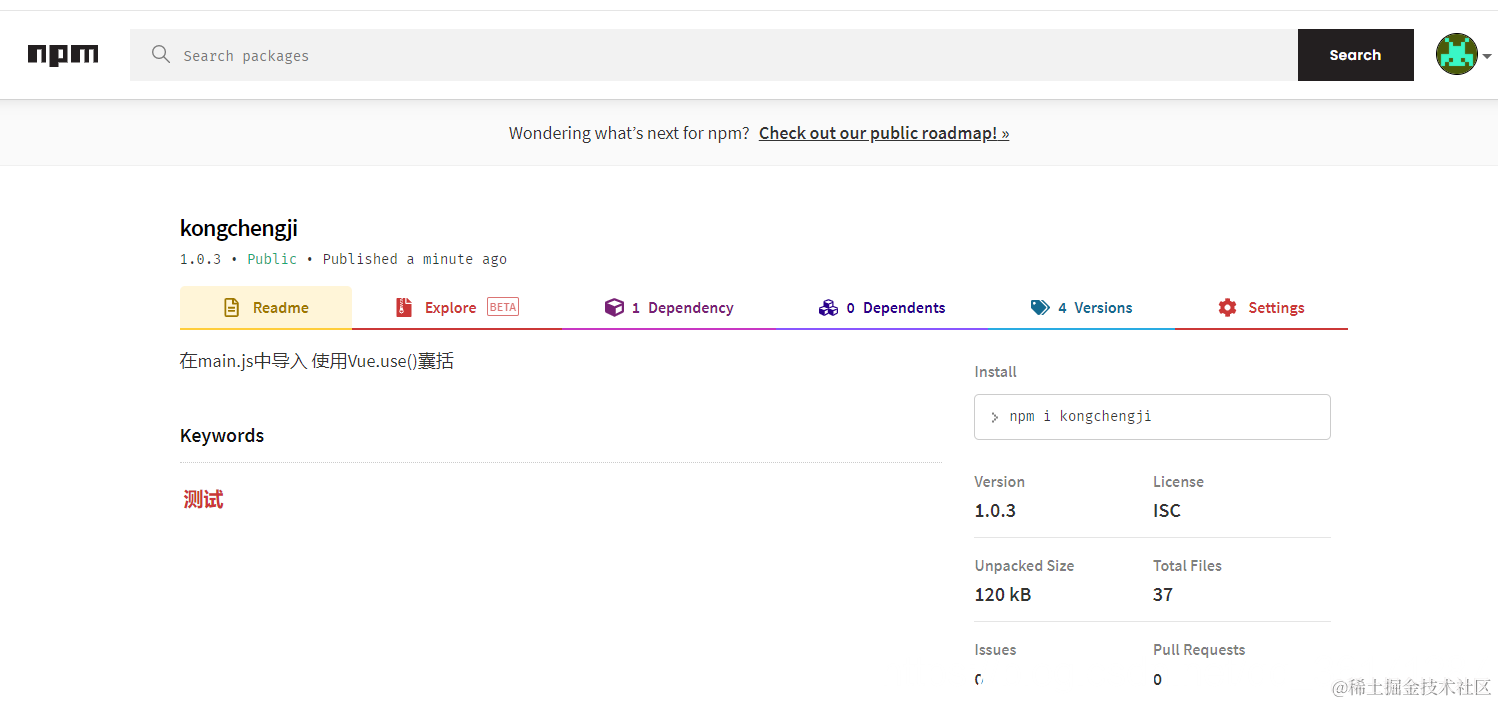1498x704 pixels.
Task: Click the kongchengji package title
Action: (239, 228)
